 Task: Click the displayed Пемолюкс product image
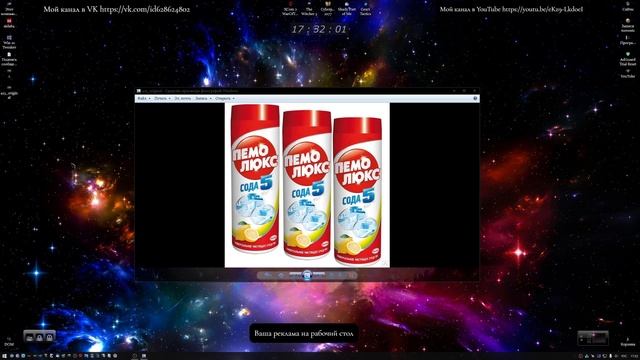pyautogui.click(x=307, y=185)
